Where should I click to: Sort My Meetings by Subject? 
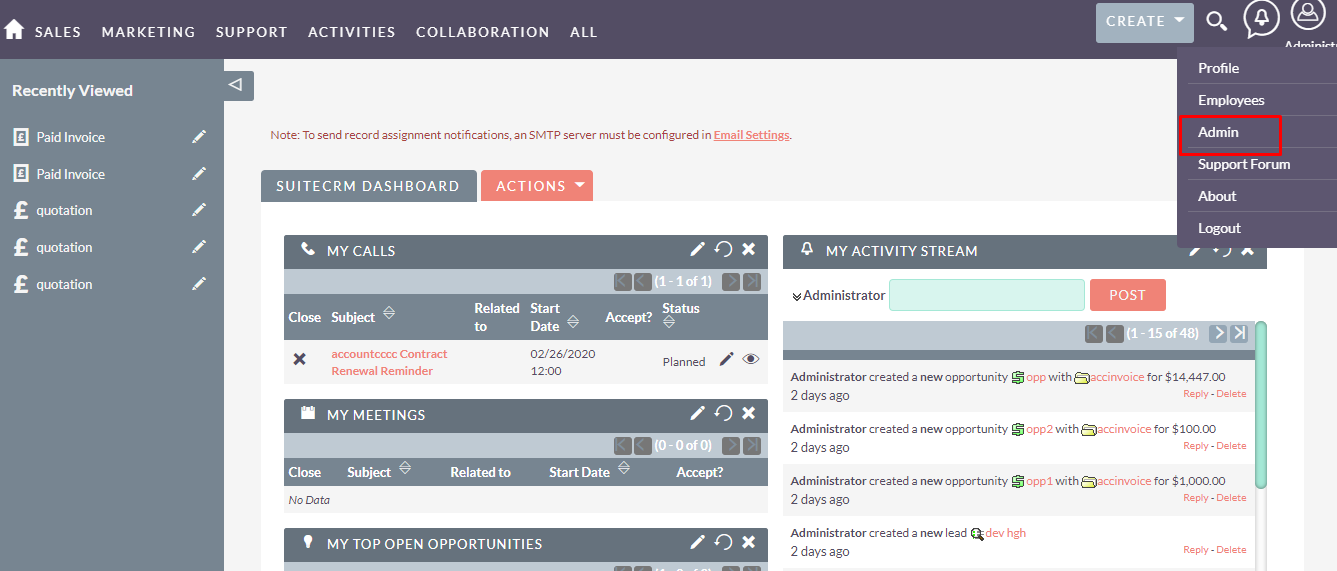(x=405, y=468)
